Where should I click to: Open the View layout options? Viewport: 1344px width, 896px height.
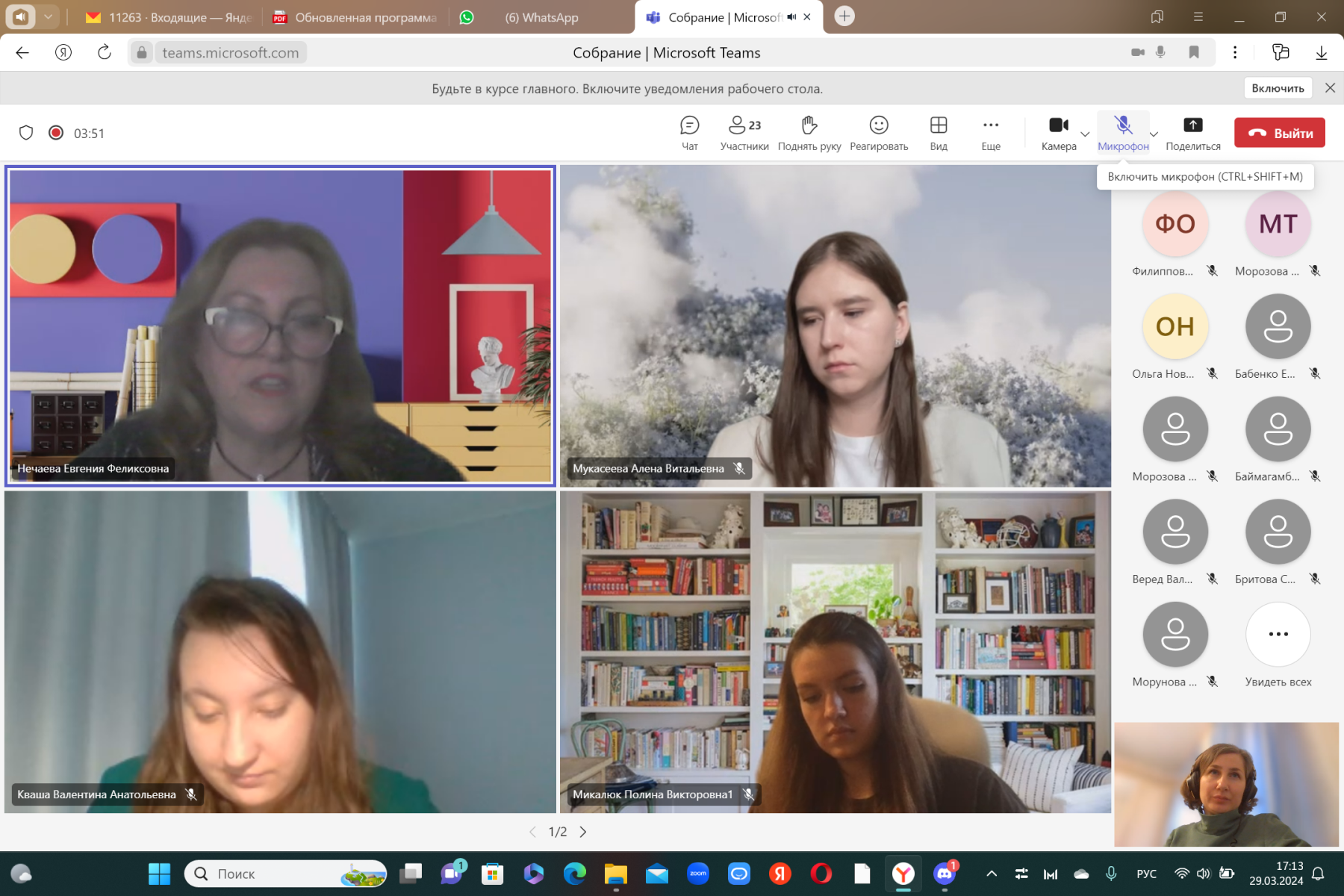939,134
